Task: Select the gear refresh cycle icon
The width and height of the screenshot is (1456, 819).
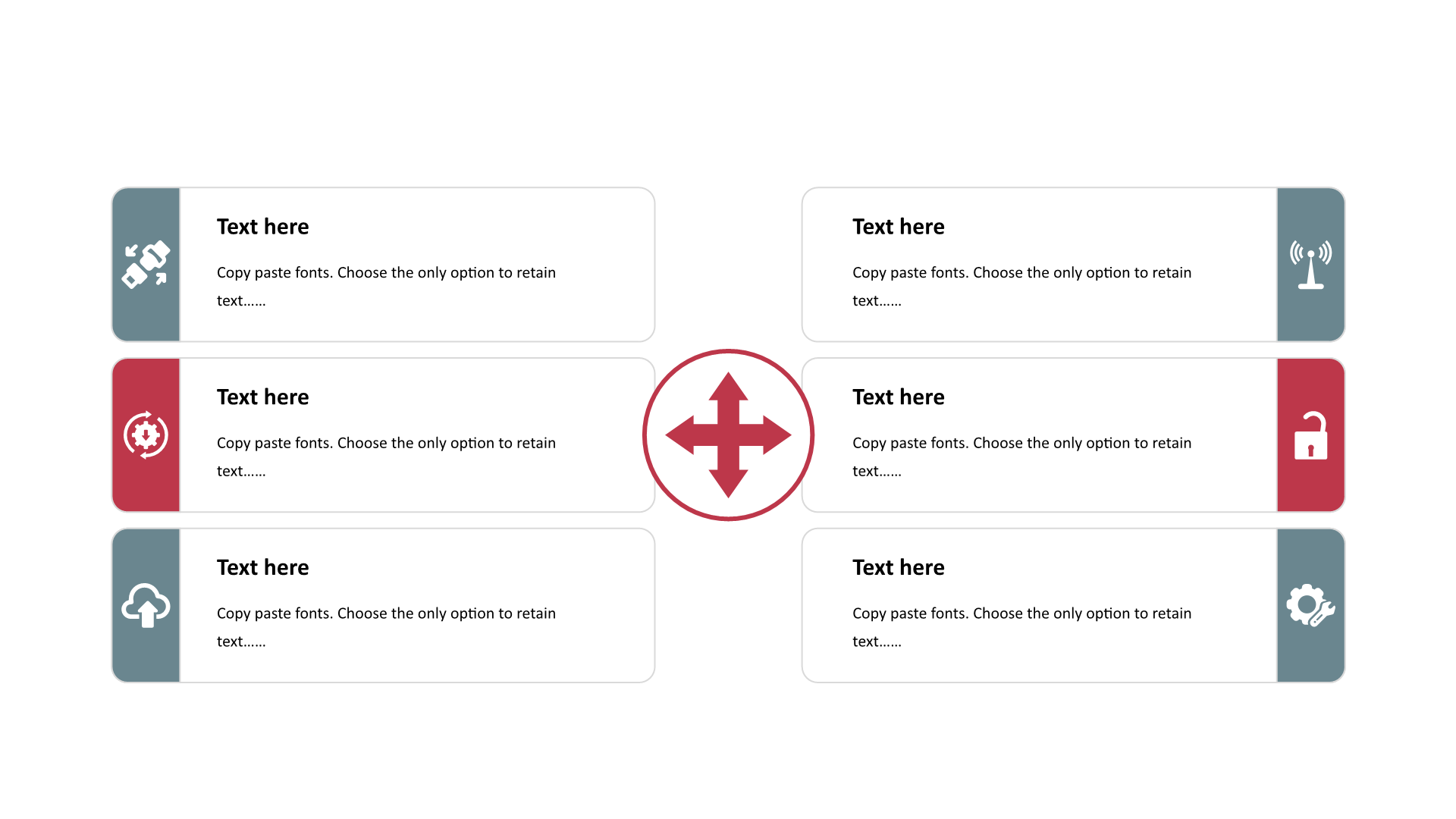Action: point(146,435)
